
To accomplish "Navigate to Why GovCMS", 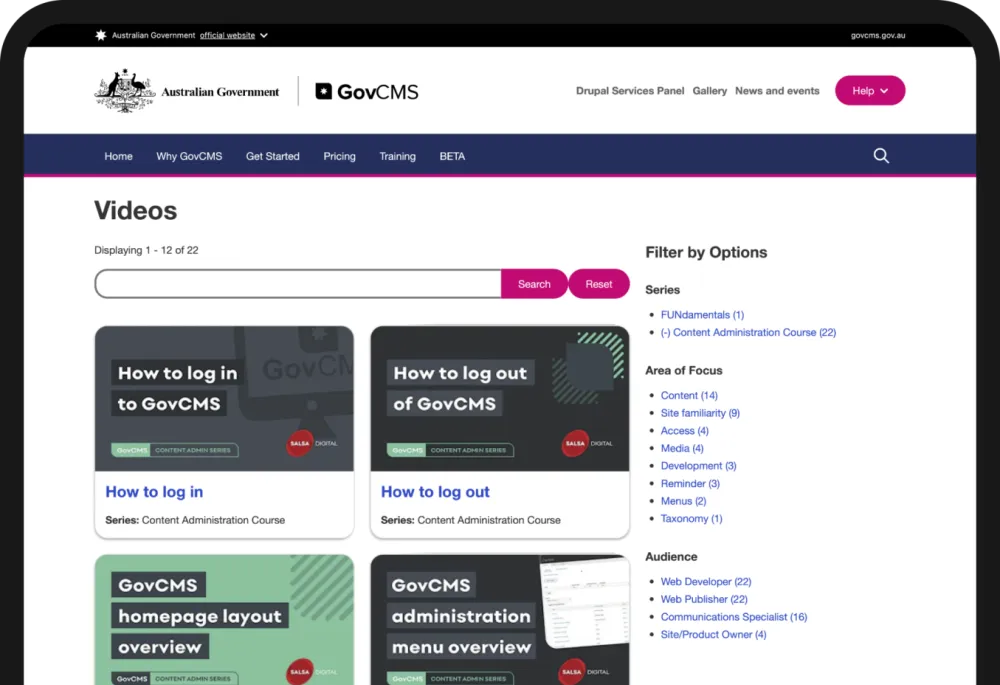I will [189, 156].
